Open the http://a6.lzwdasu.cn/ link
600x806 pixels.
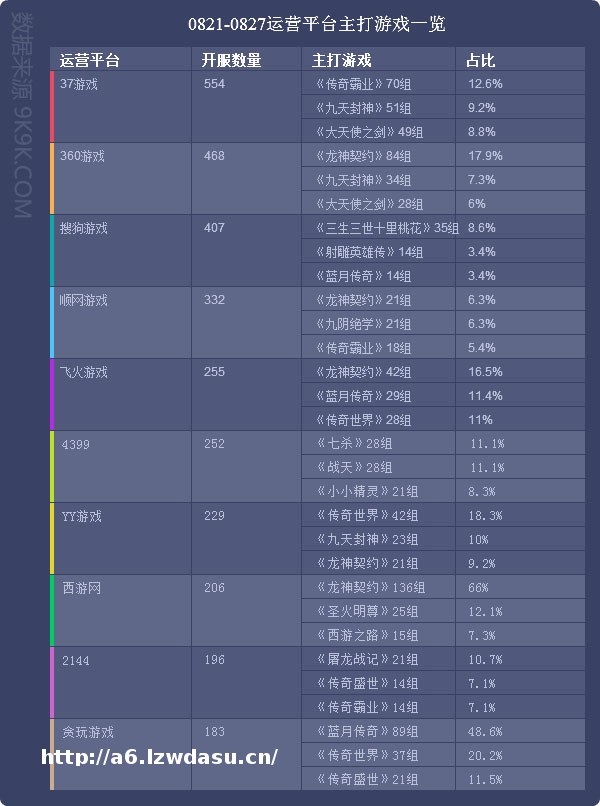159,756
